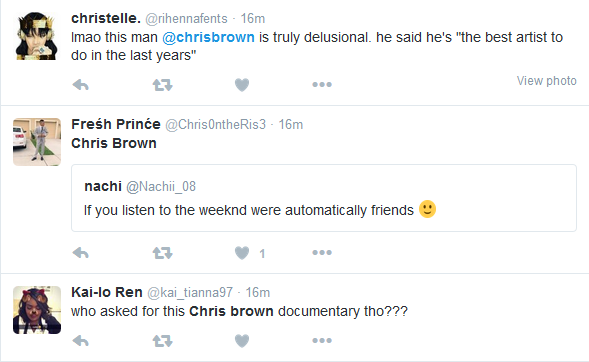Open nachi's quoted tweet about the weeknd

coord(324,198)
